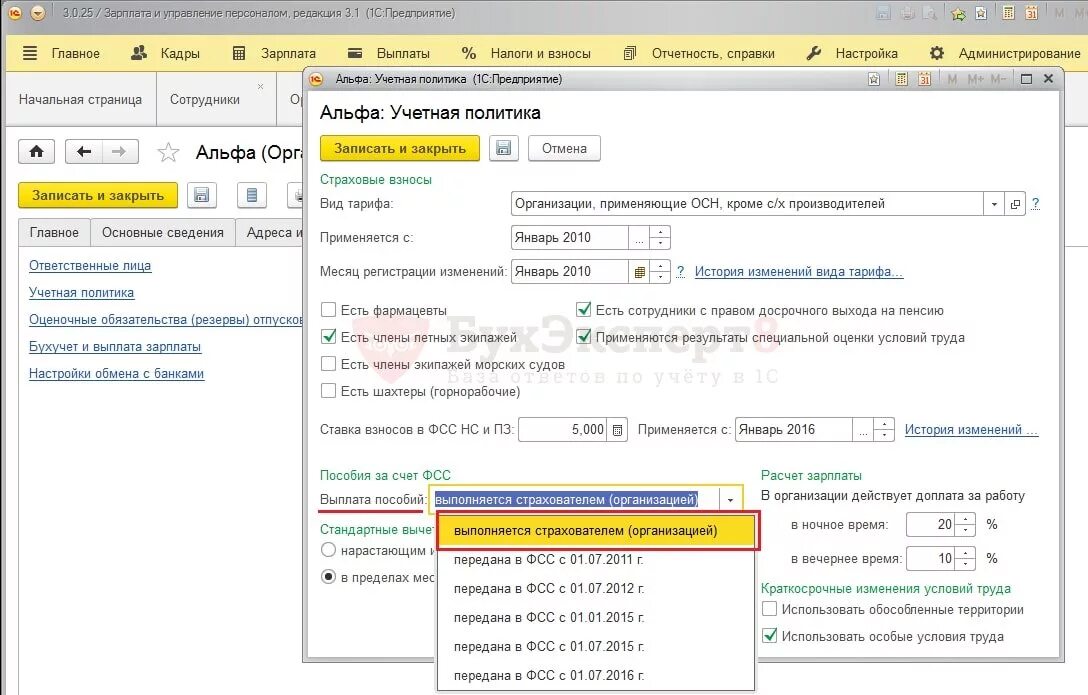The height and width of the screenshot is (695, 1088).
Task: Open the Налоги и взносы section
Action: [526, 53]
